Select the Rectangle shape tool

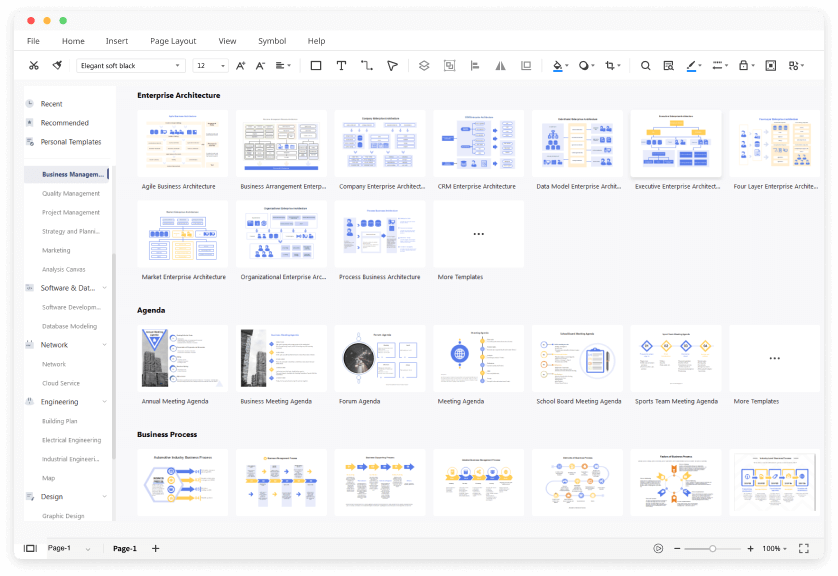point(314,64)
